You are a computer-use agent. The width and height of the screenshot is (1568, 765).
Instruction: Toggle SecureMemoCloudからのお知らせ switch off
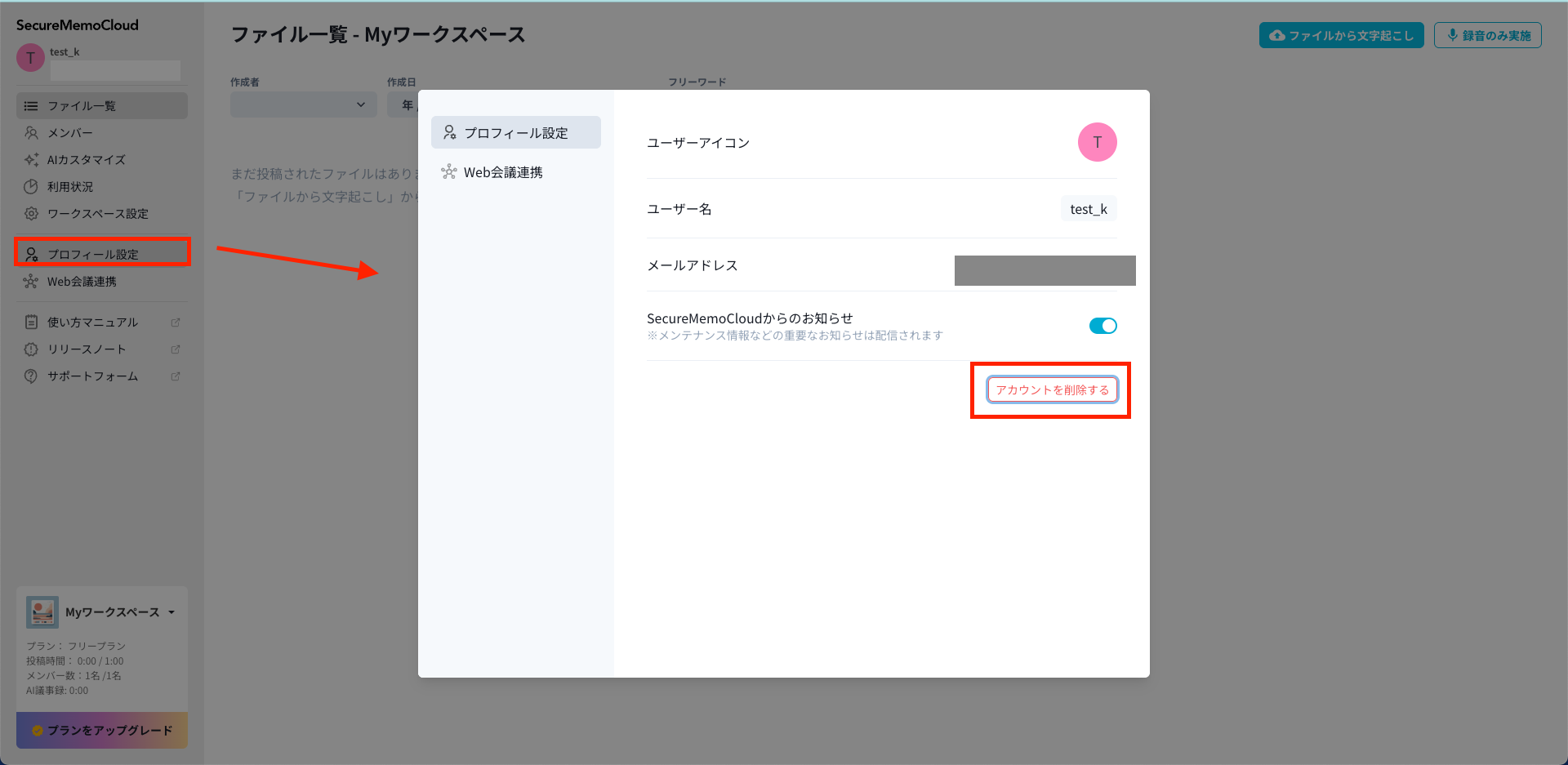tap(1102, 326)
